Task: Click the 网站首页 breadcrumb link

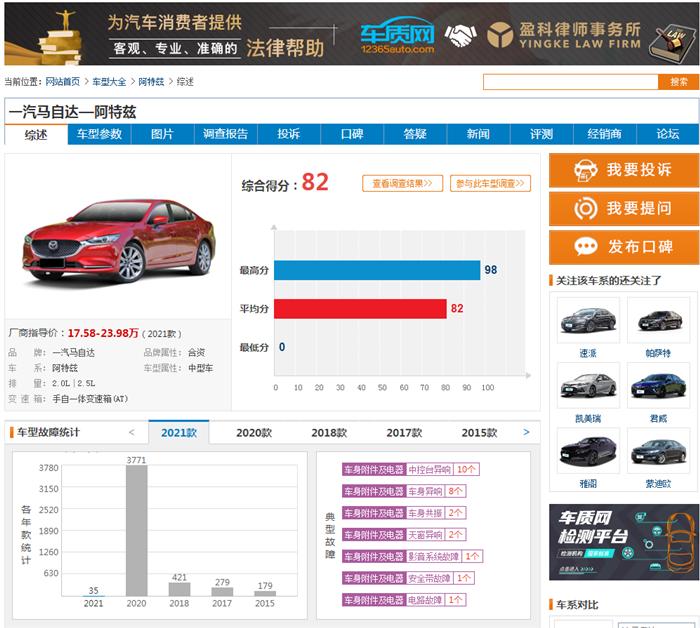Action: (62, 82)
